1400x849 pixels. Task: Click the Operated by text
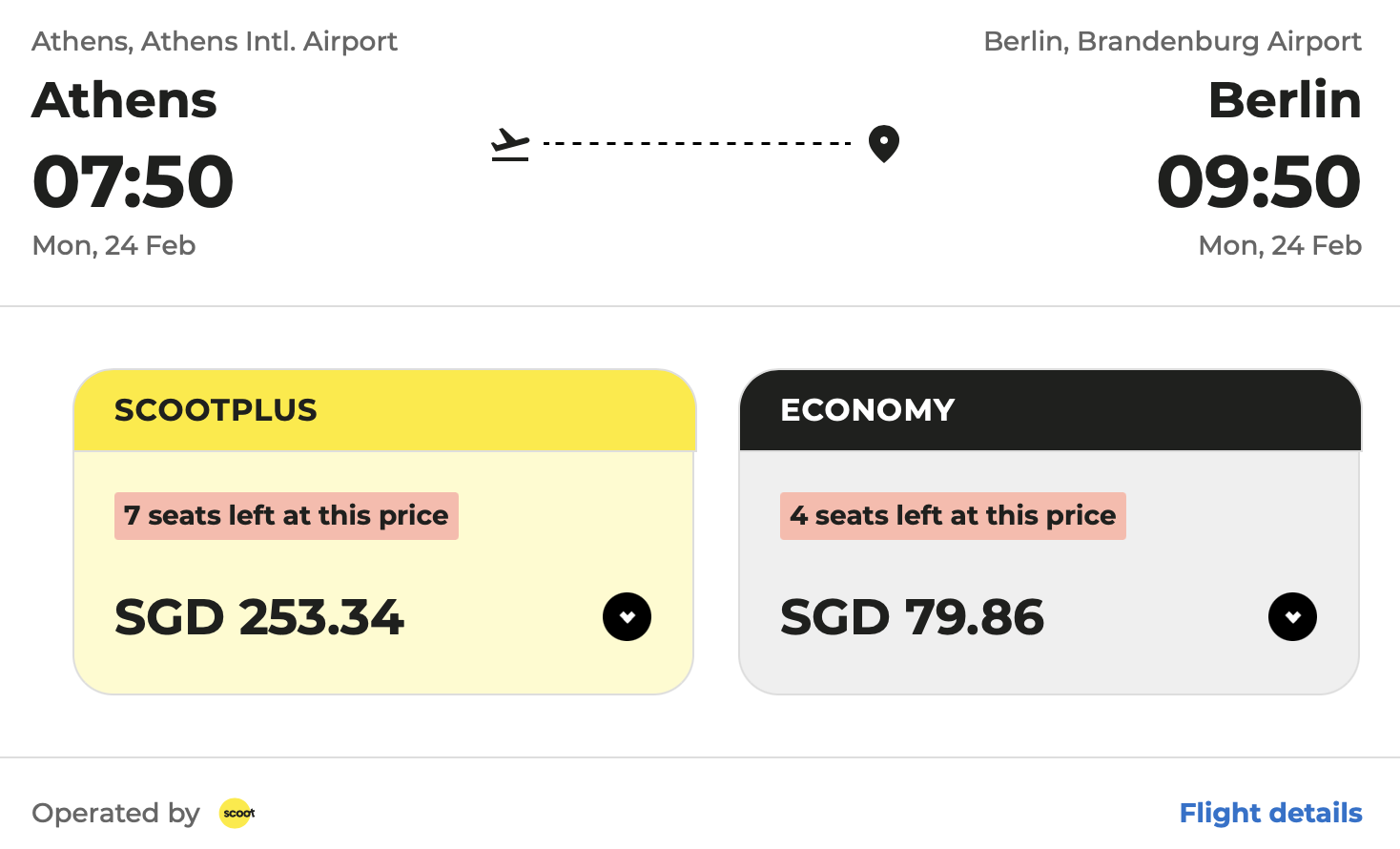click(115, 813)
